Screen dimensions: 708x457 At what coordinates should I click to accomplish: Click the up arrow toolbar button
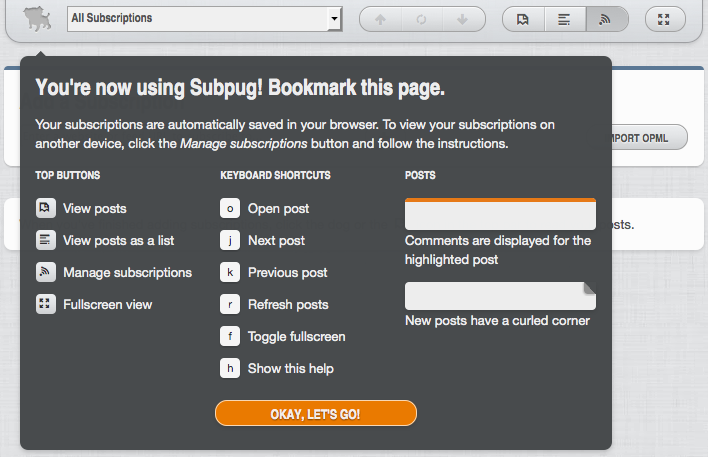[x=380, y=19]
